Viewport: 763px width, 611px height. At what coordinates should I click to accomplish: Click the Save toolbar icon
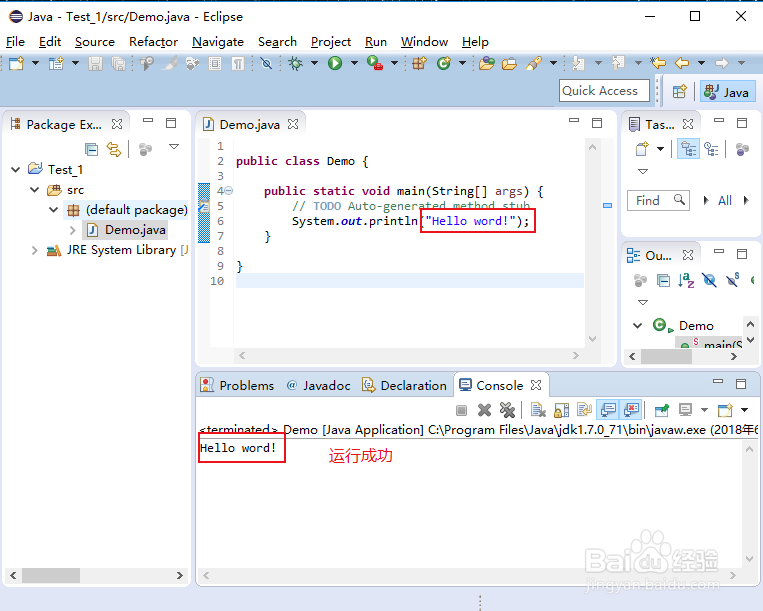(x=95, y=63)
